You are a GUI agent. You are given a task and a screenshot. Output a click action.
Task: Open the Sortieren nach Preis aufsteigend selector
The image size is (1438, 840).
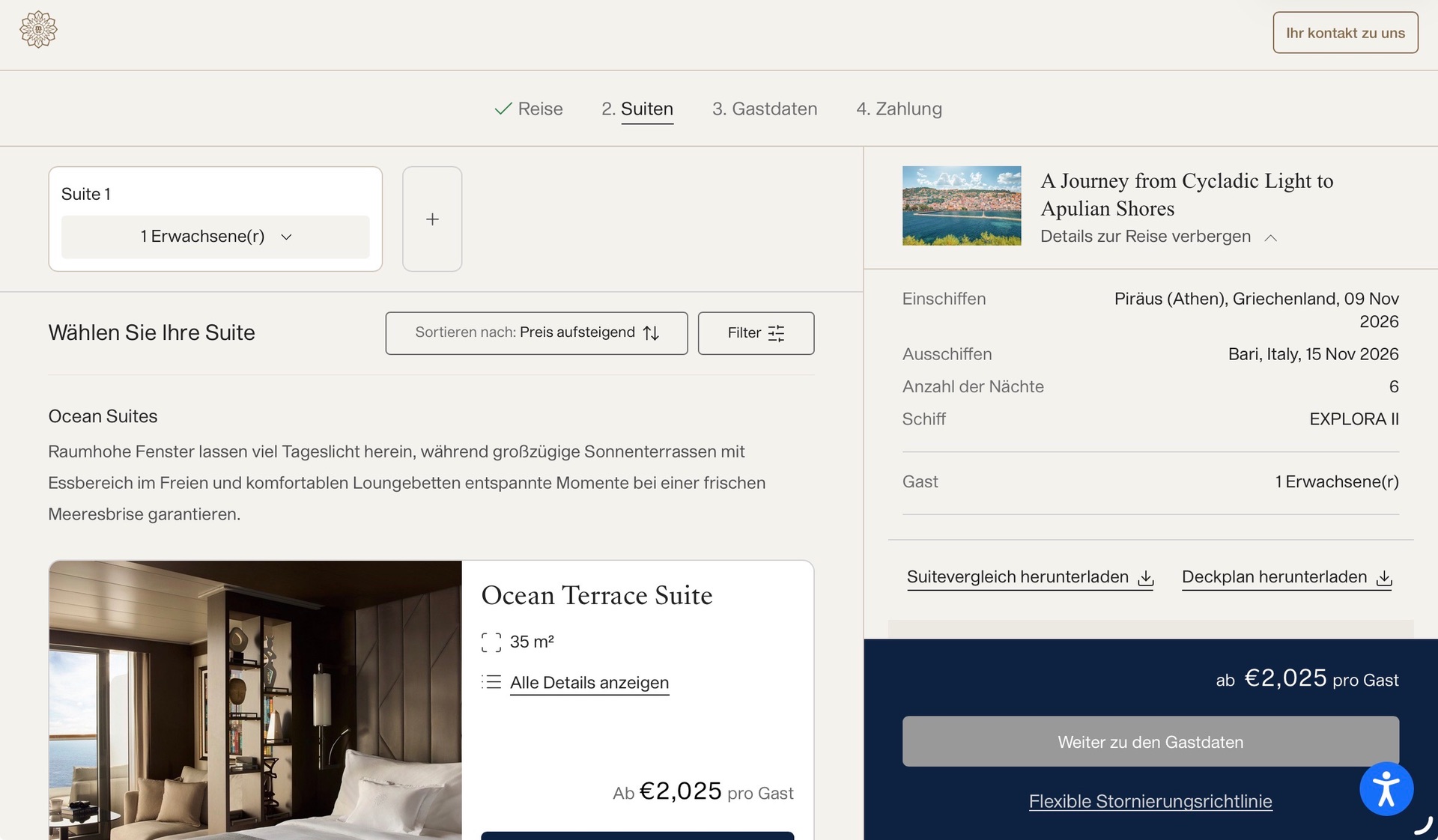[x=536, y=333]
